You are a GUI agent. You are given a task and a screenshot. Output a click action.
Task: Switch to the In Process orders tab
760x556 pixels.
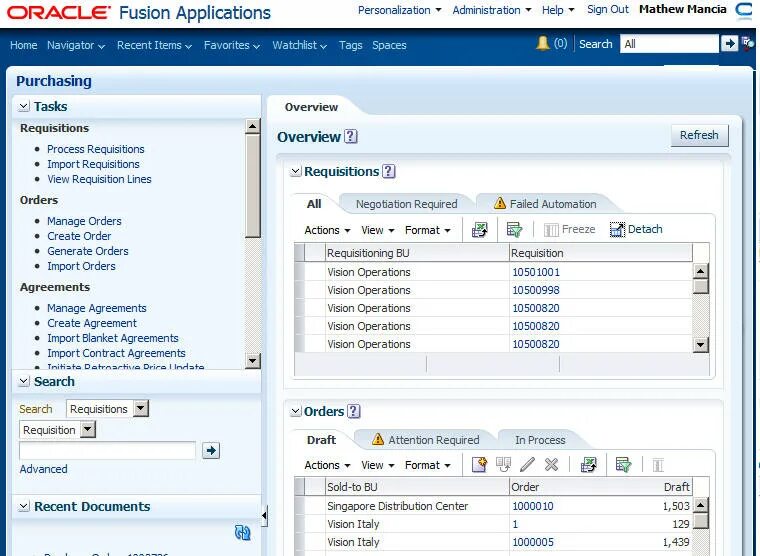(540, 440)
